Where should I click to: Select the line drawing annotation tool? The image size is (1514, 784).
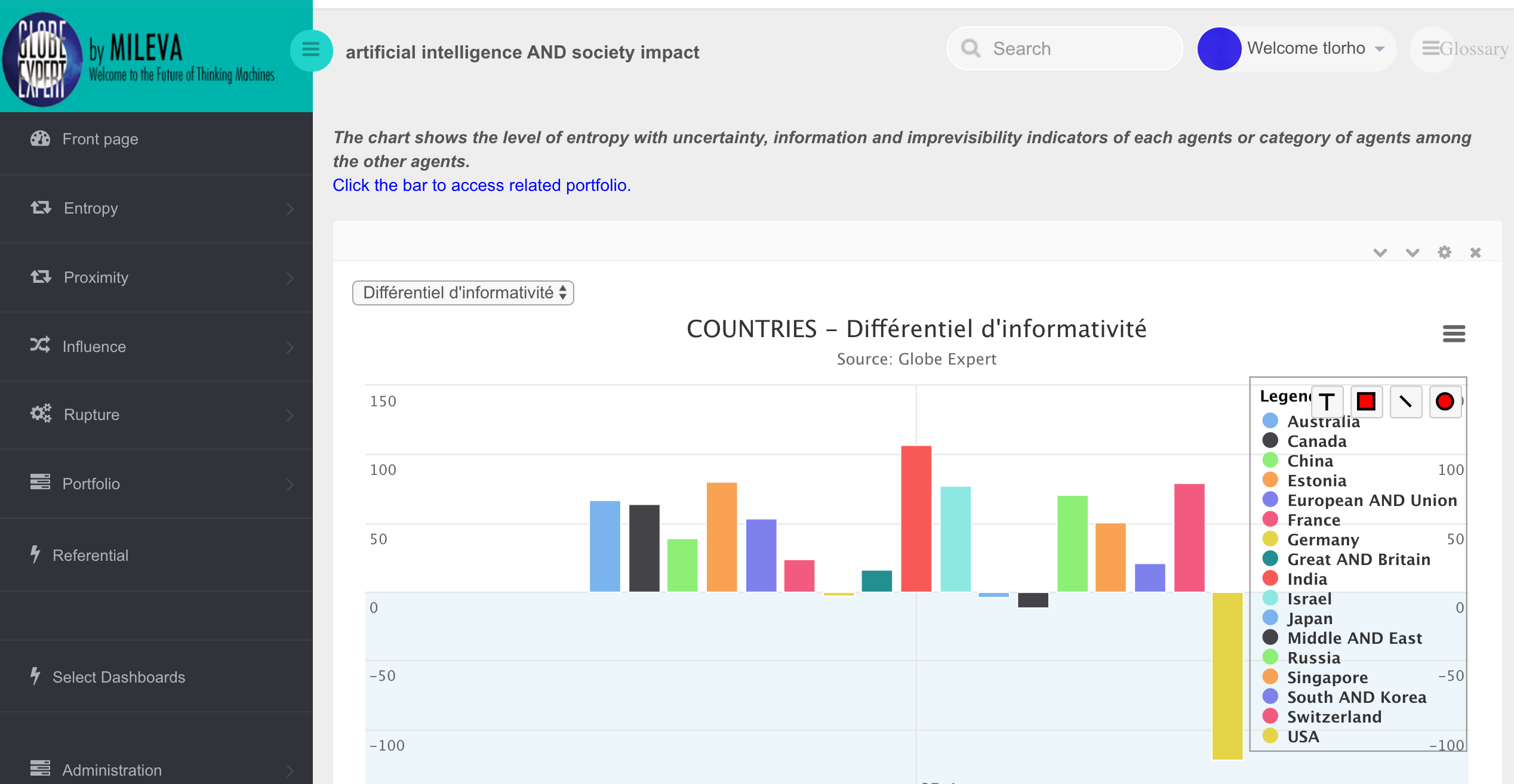[x=1405, y=402]
